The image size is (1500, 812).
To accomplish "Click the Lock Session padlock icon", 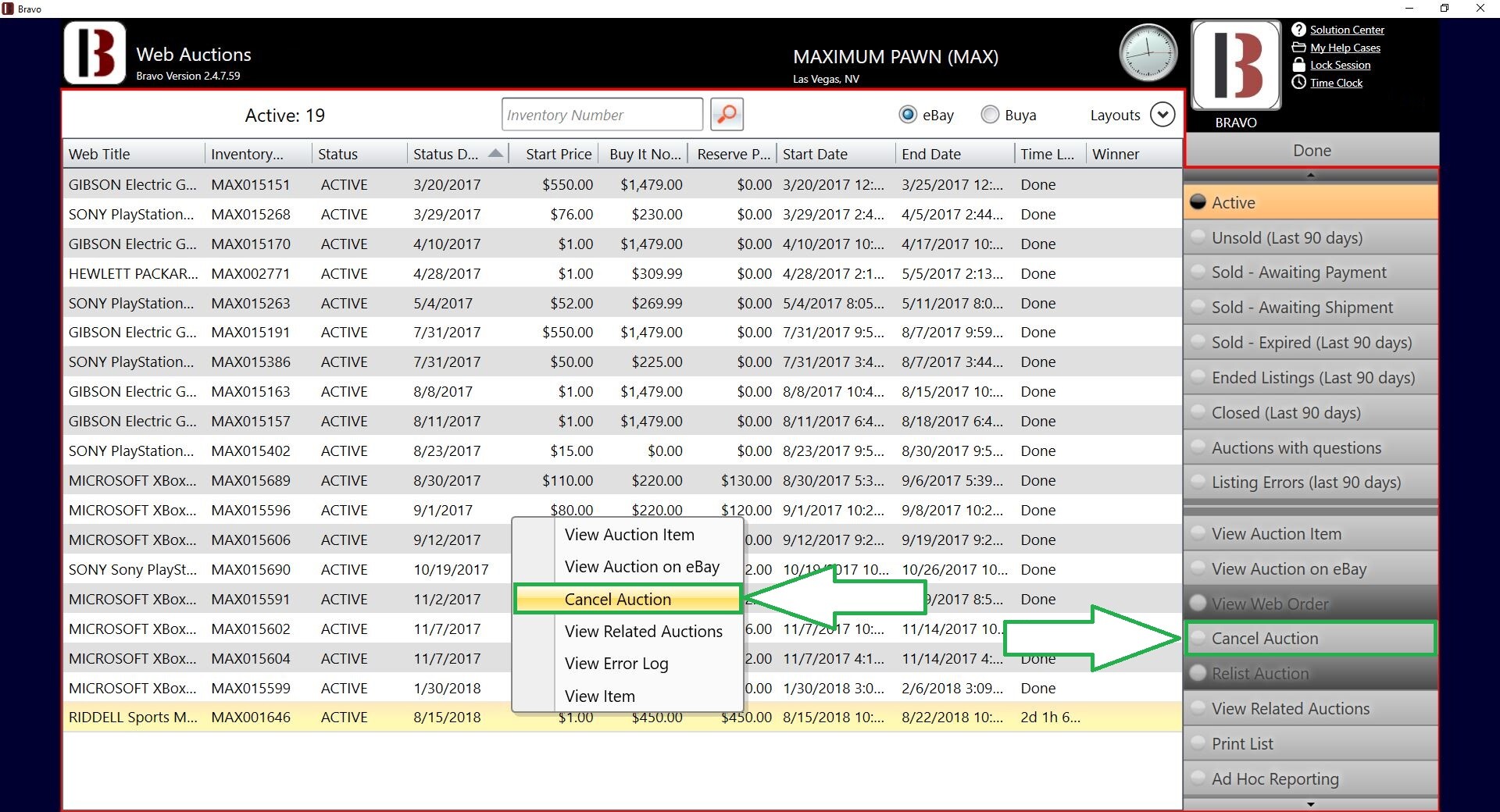I will [1298, 65].
